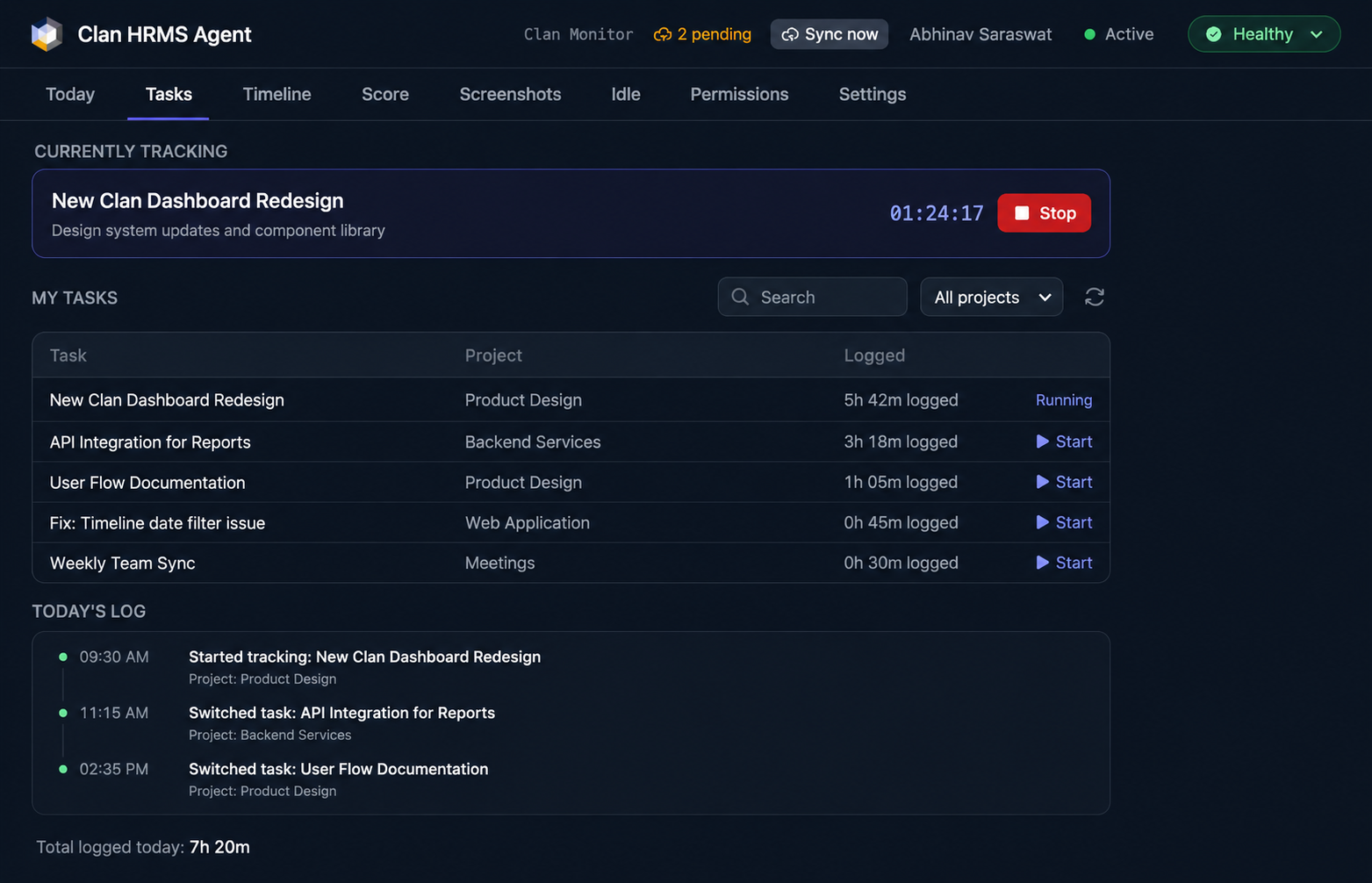Click the 3h 18m logged value
Image resolution: width=1372 pixels, height=883 pixels.
pyautogui.click(x=901, y=441)
